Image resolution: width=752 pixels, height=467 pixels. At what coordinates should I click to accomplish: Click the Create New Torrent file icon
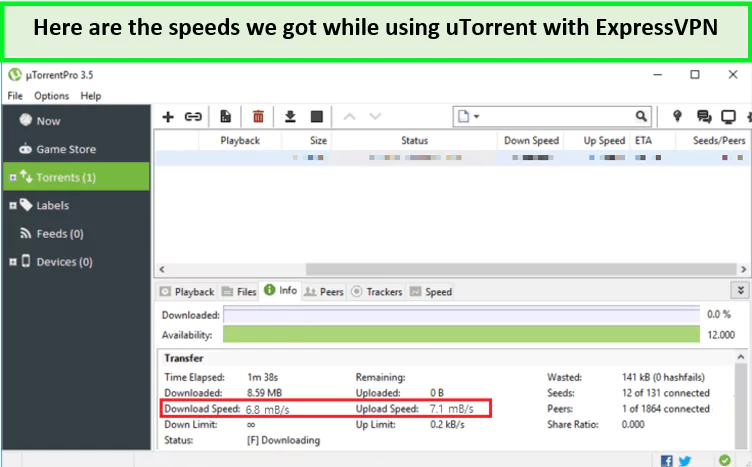tap(225, 117)
